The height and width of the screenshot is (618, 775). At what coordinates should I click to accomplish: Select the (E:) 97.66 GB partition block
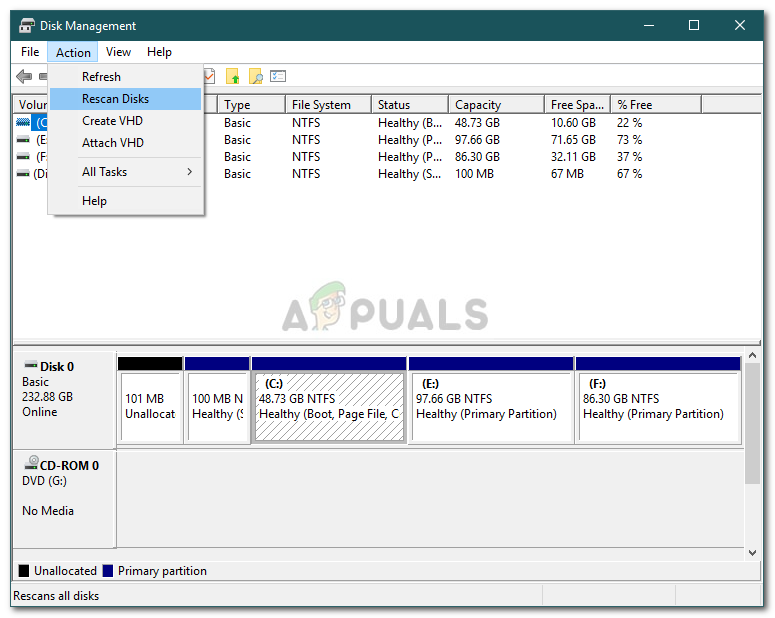[491, 399]
